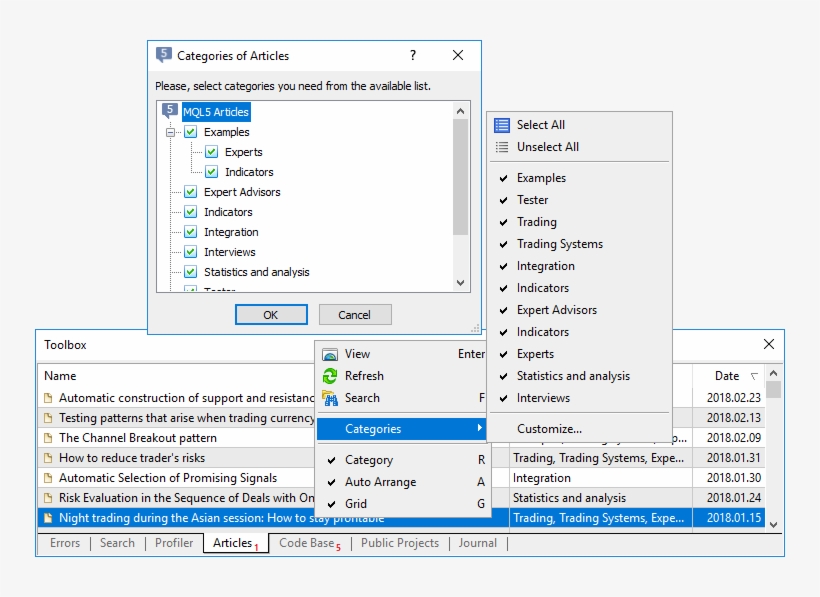Image resolution: width=820 pixels, height=597 pixels.
Task: Click the Unselect All list icon
Action: (x=502, y=147)
